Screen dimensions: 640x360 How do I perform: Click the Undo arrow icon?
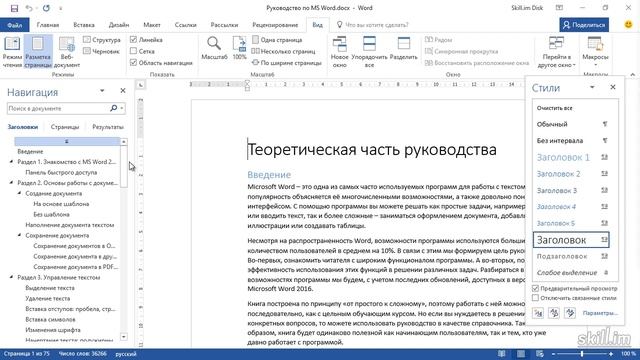(29, 8)
